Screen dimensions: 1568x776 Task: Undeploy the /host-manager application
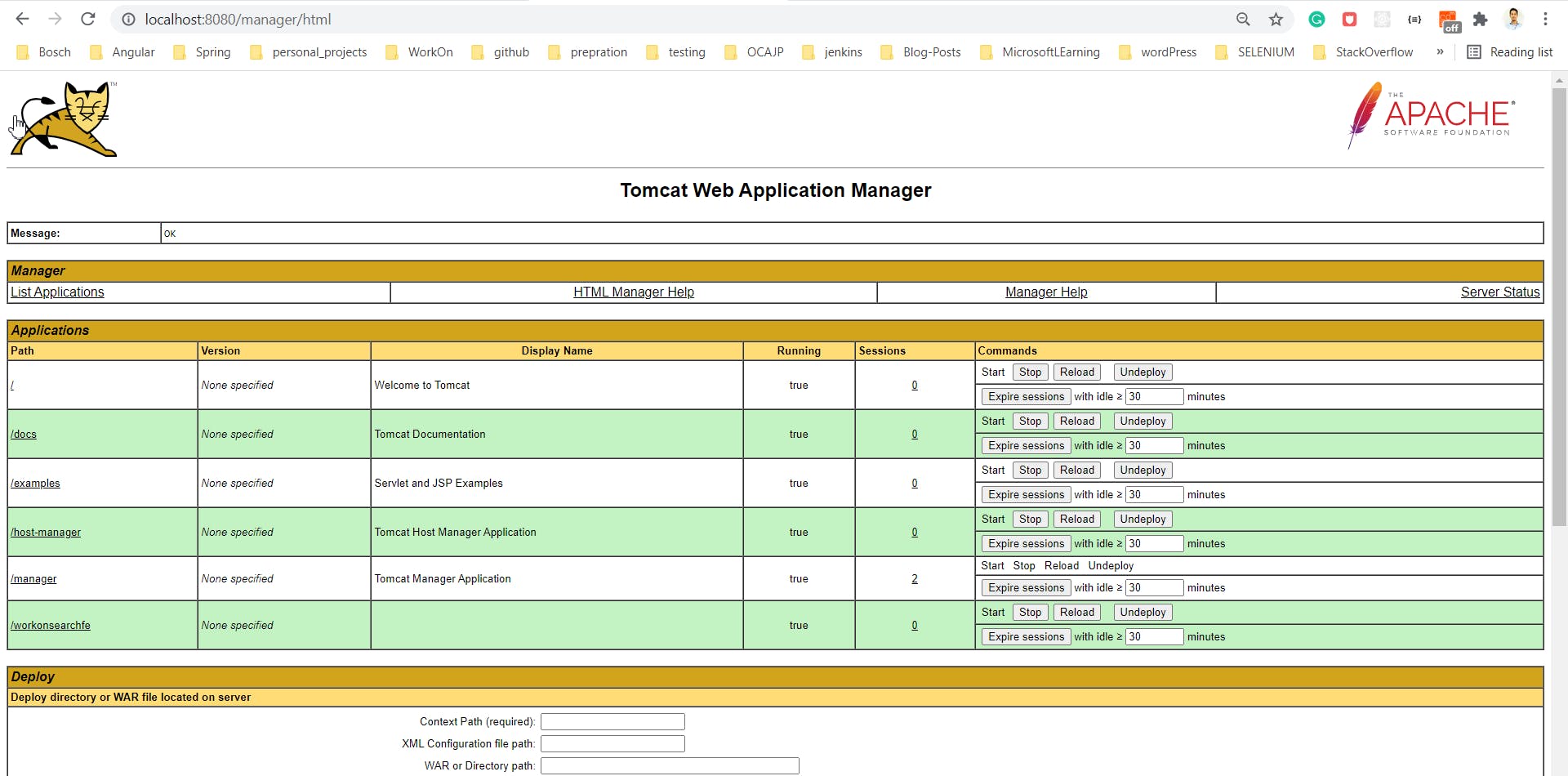[x=1143, y=519]
